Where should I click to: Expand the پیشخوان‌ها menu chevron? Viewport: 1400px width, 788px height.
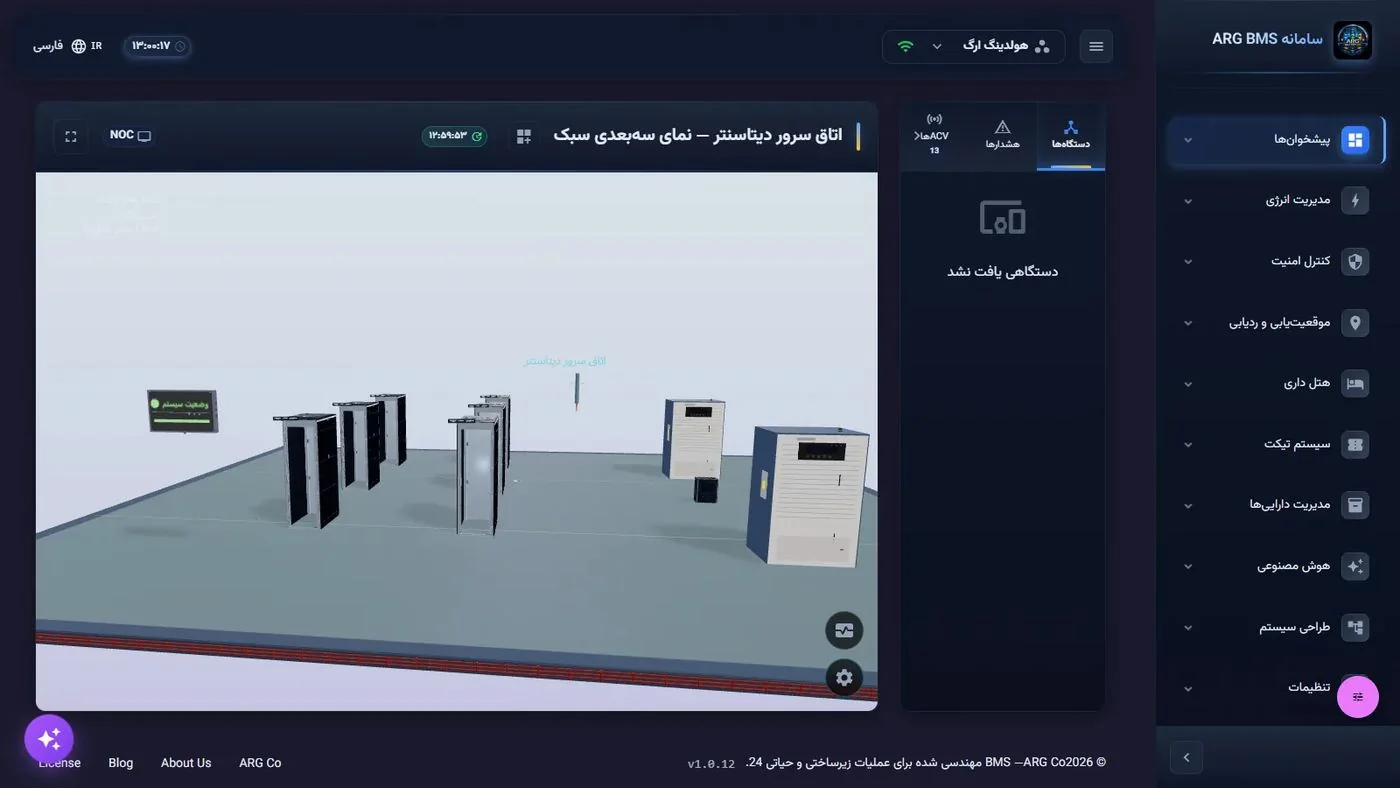click(x=1188, y=140)
